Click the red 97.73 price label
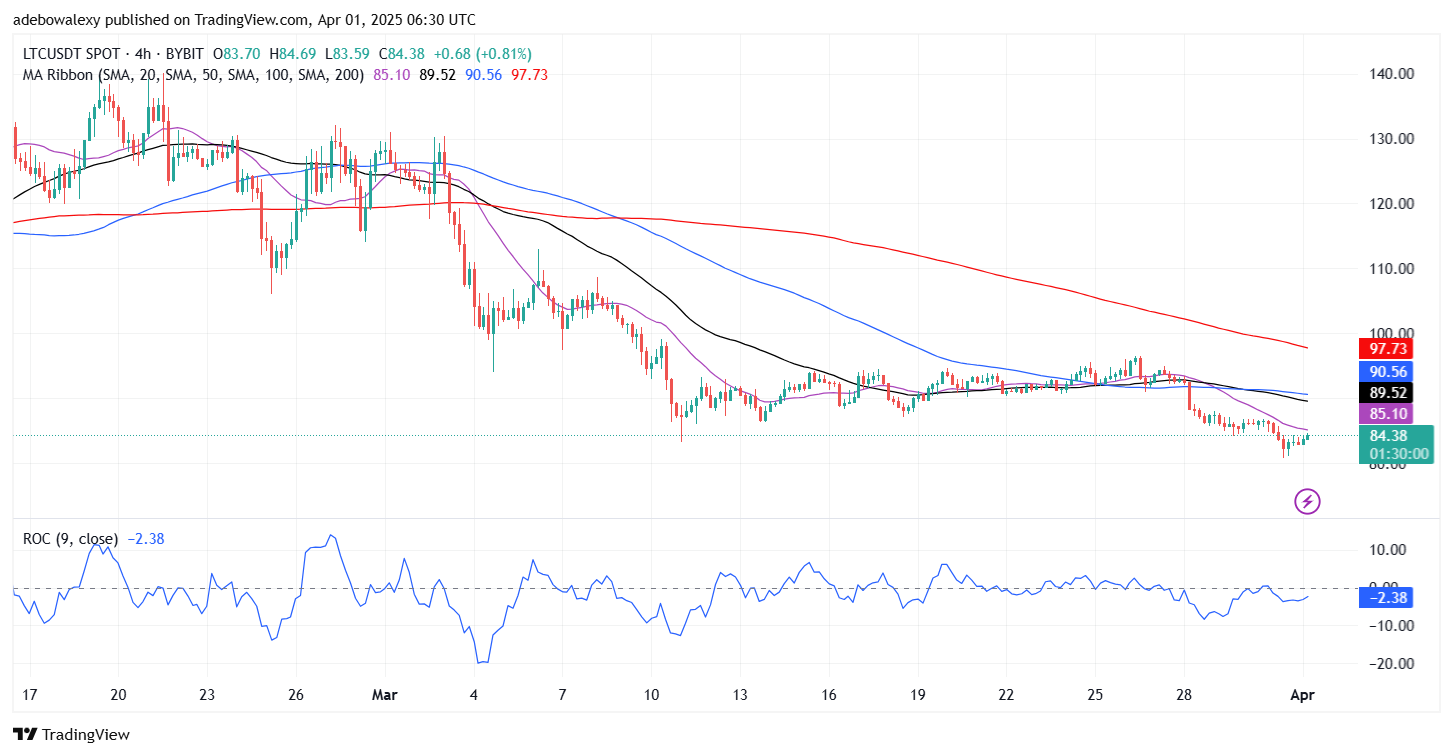Viewport: 1453px width, 756px height. coord(1384,349)
